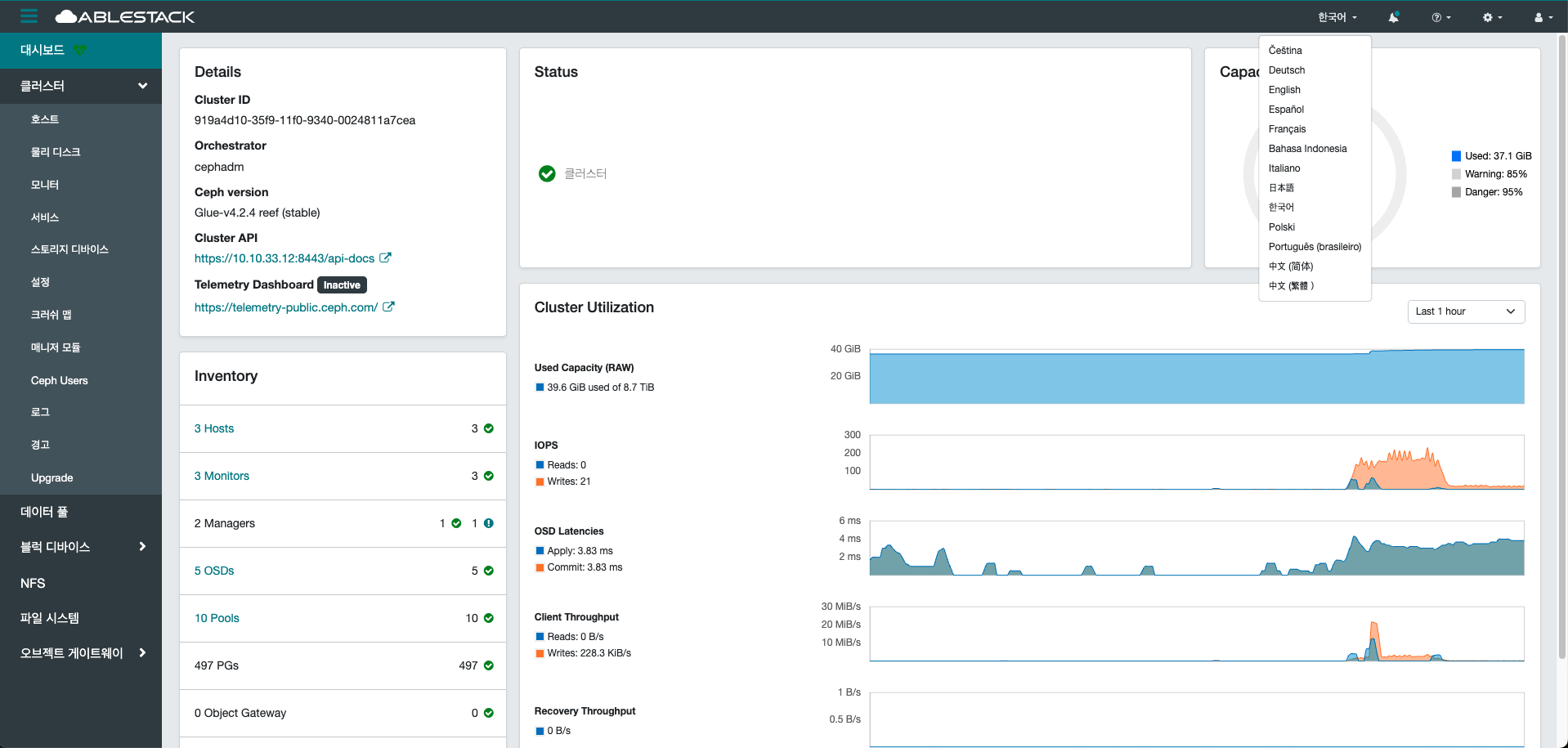Image resolution: width=1568 pixels, height=748 pixels.
Task: Click the dashboard heartbeat icon
Action: tap(80, 50)
